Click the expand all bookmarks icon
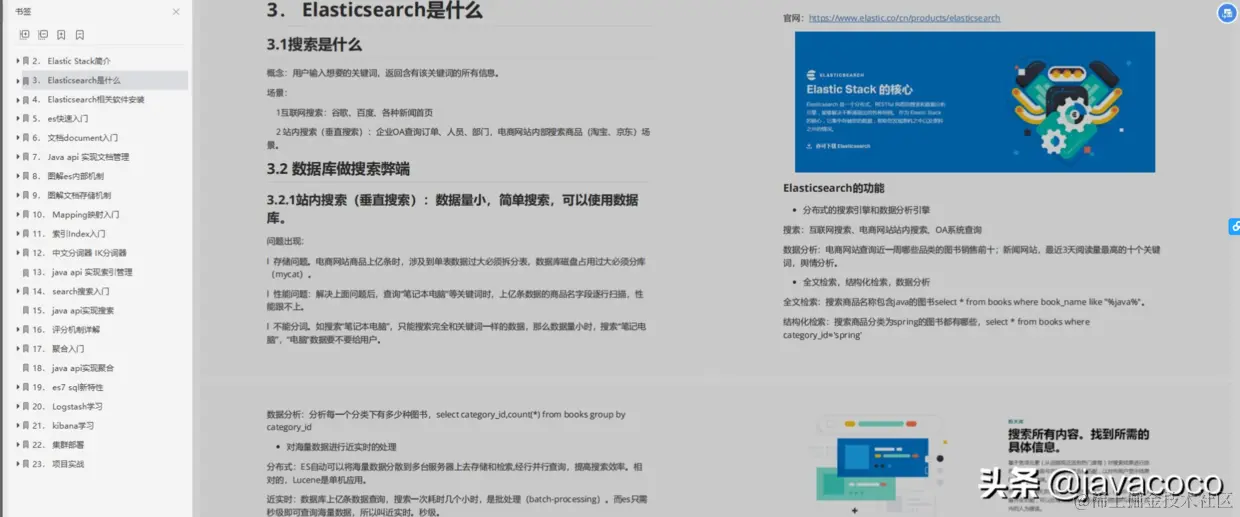The height and width of the screenshot is (517, 1240). click(x=25, y=35)
